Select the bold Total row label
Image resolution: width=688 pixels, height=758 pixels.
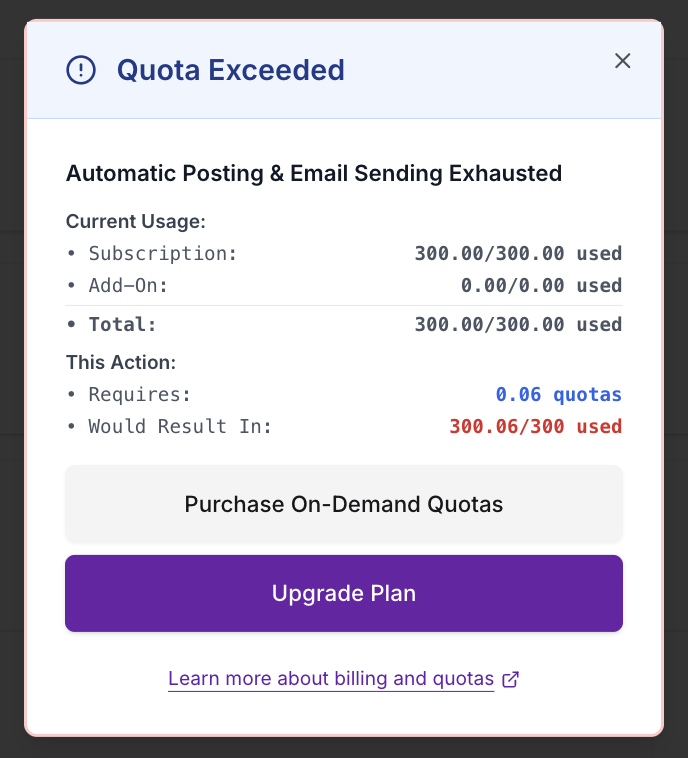tap(122, 325)
